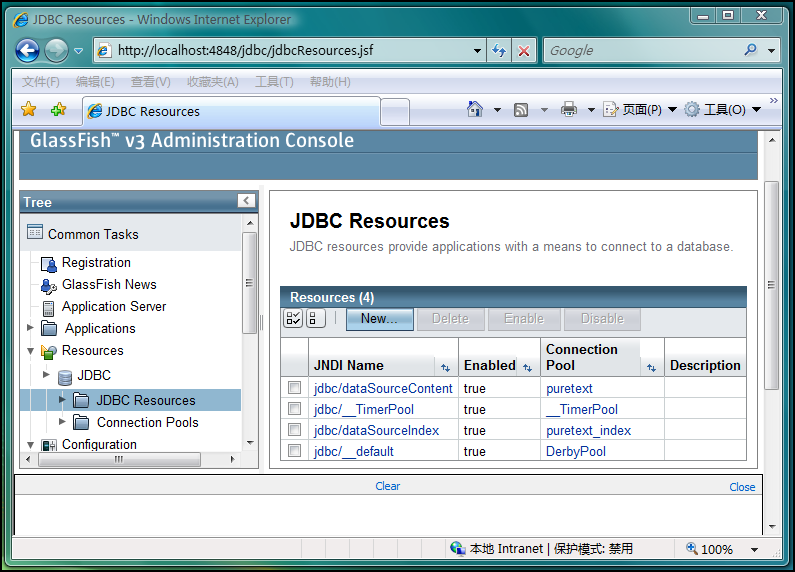Open a new blank browser tab
This screenshot has height=572, width=795.
point(395,112)
